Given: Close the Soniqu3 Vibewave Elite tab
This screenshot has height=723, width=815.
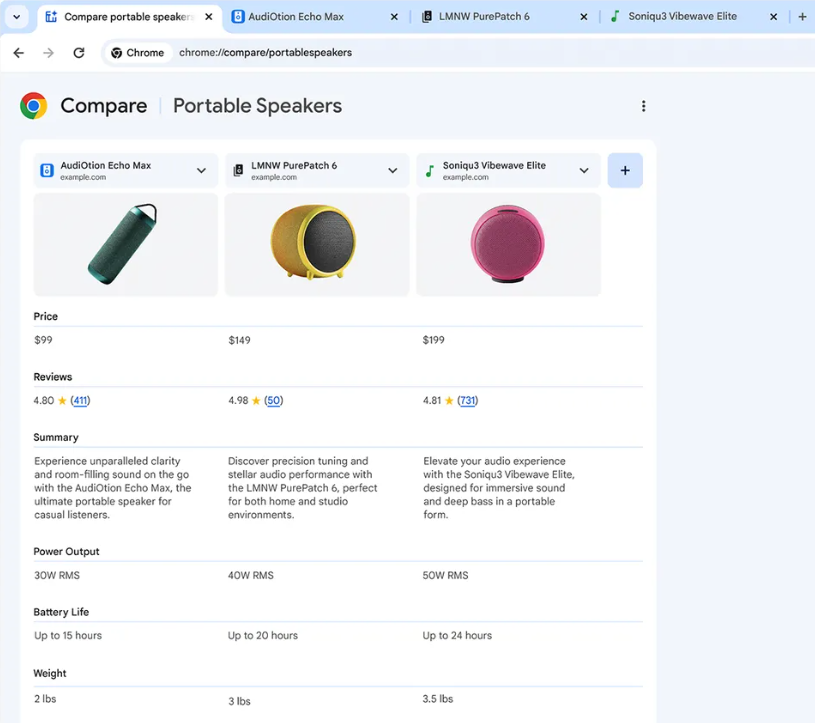Looking at the screenshot, I should [773, 17].
